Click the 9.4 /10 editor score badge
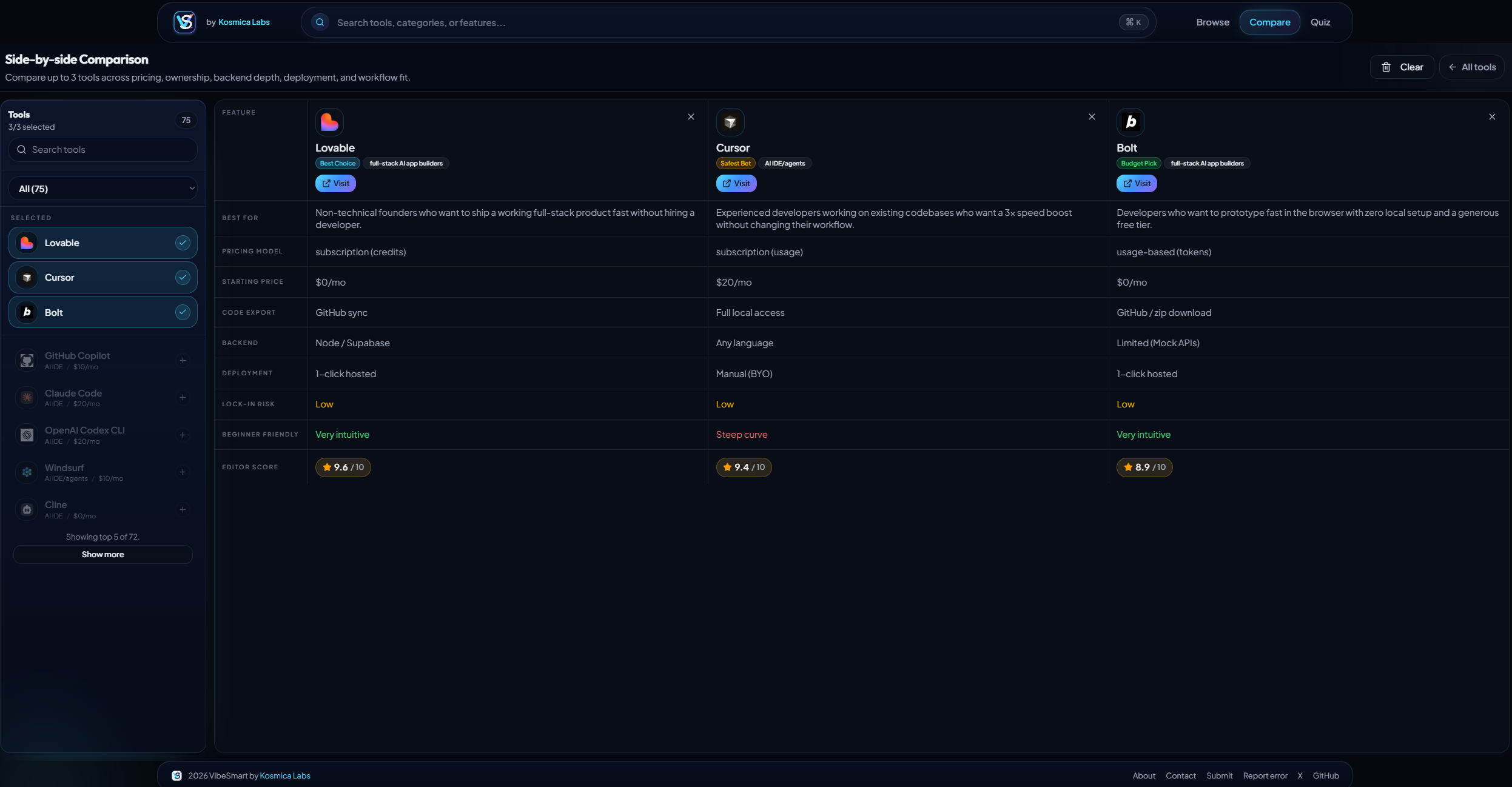The width and height of the screenshot is (1512, 787). tap(744, 467)
